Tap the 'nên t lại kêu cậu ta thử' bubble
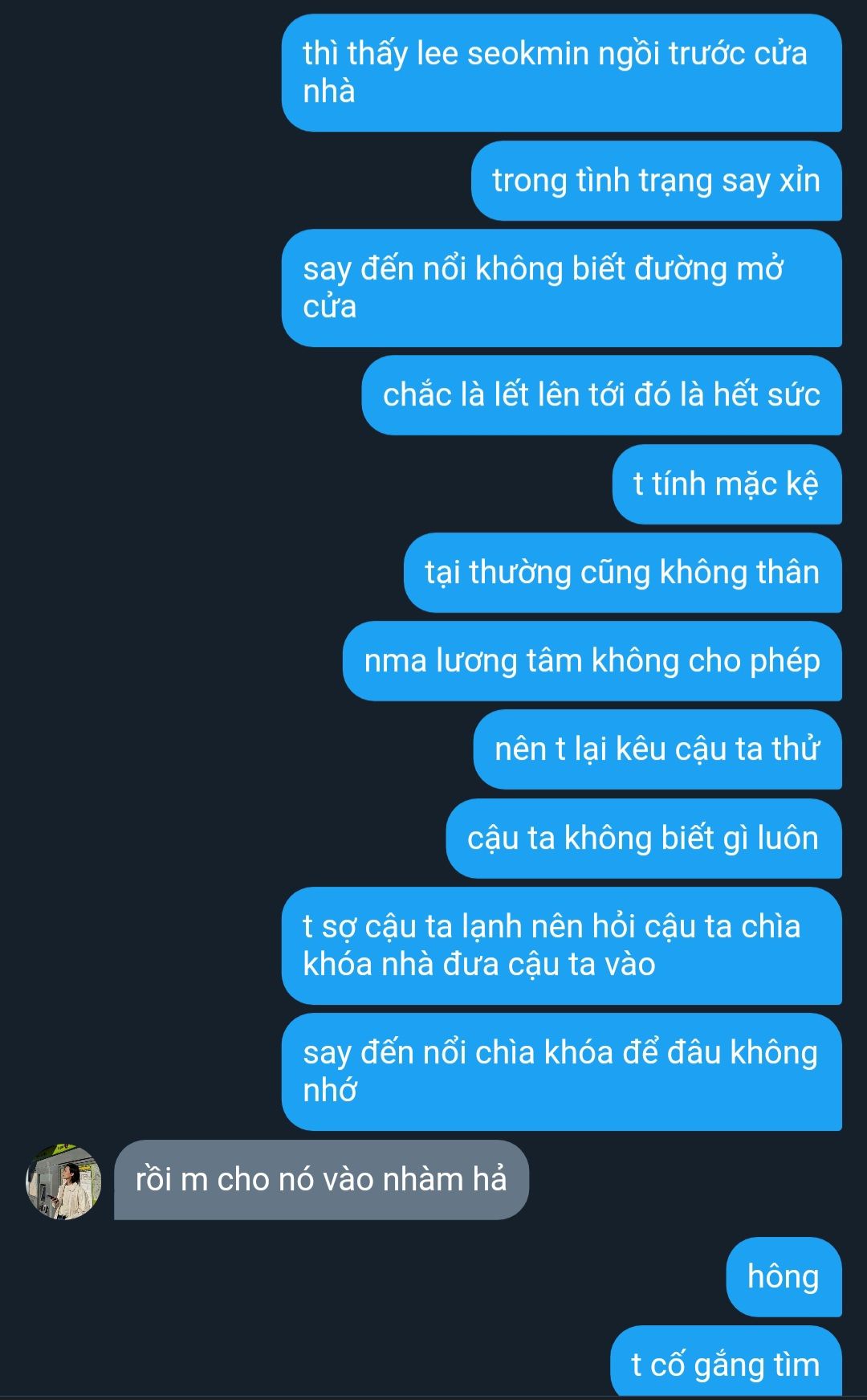Image resolution: width=867 pixels, height=1400 pixels. coord(657,749)
